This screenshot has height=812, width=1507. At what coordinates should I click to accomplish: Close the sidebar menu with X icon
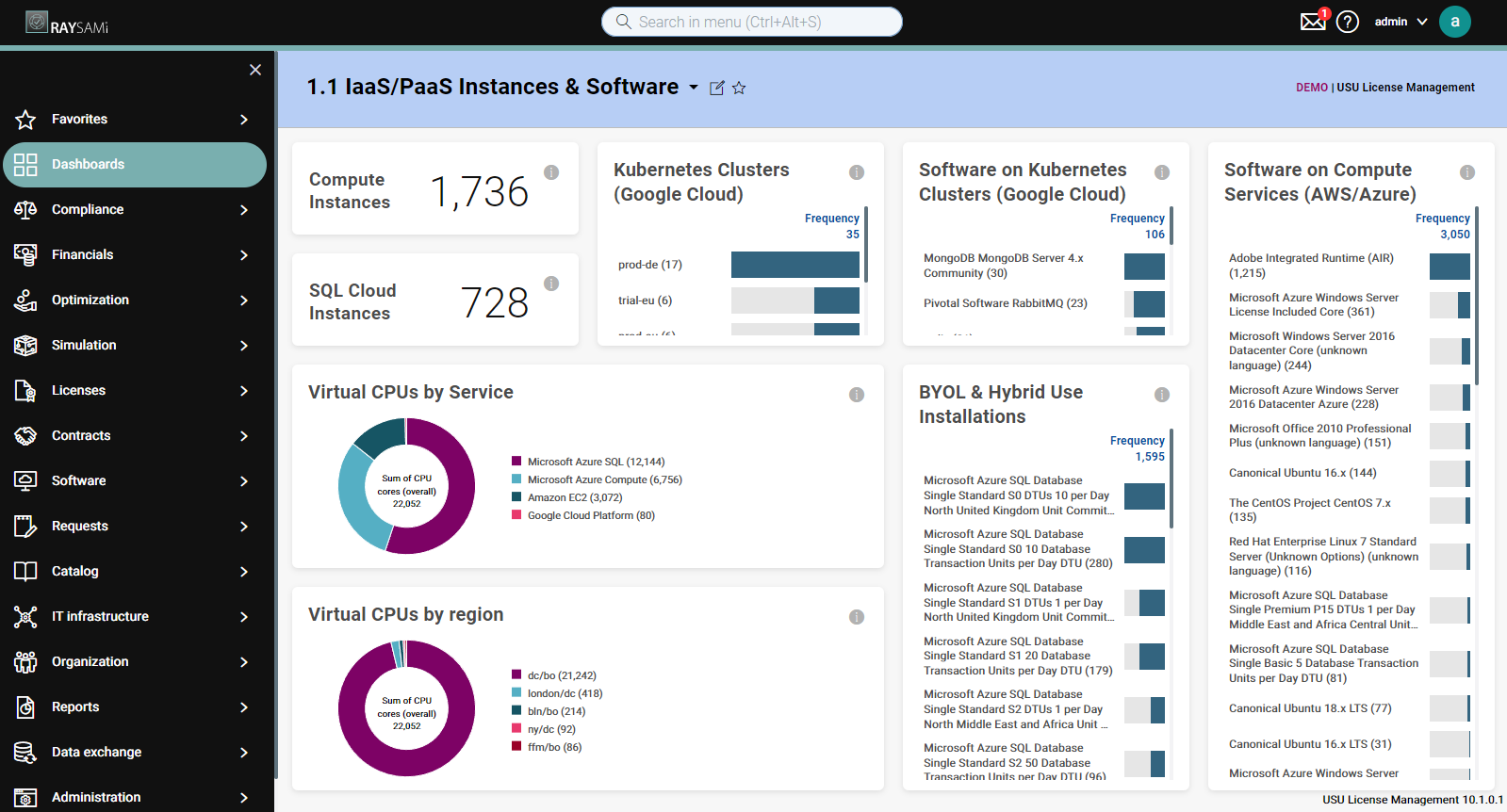(255, 70)
